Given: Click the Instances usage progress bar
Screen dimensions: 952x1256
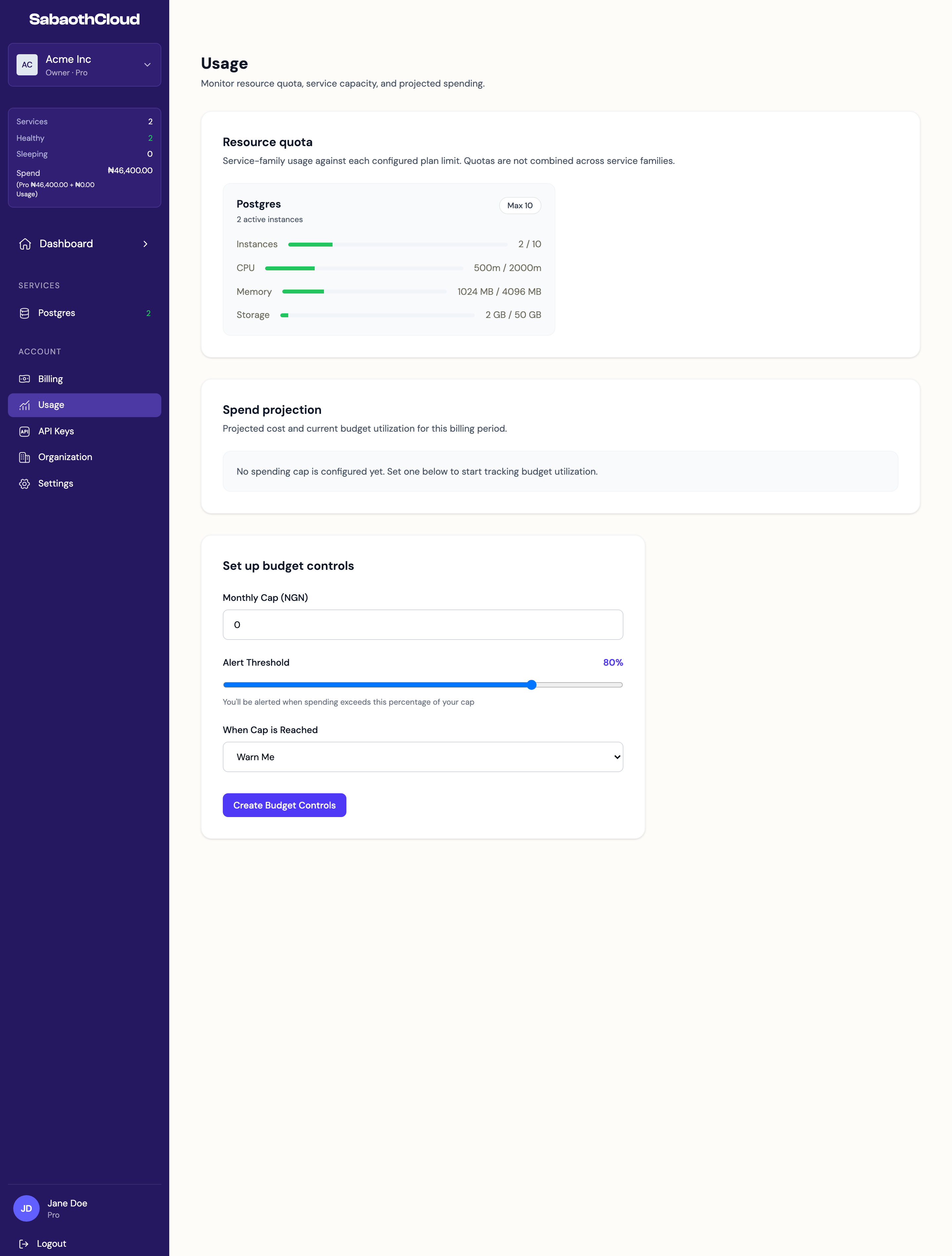Looking at the screenshot, I should (x=398, y=244).
